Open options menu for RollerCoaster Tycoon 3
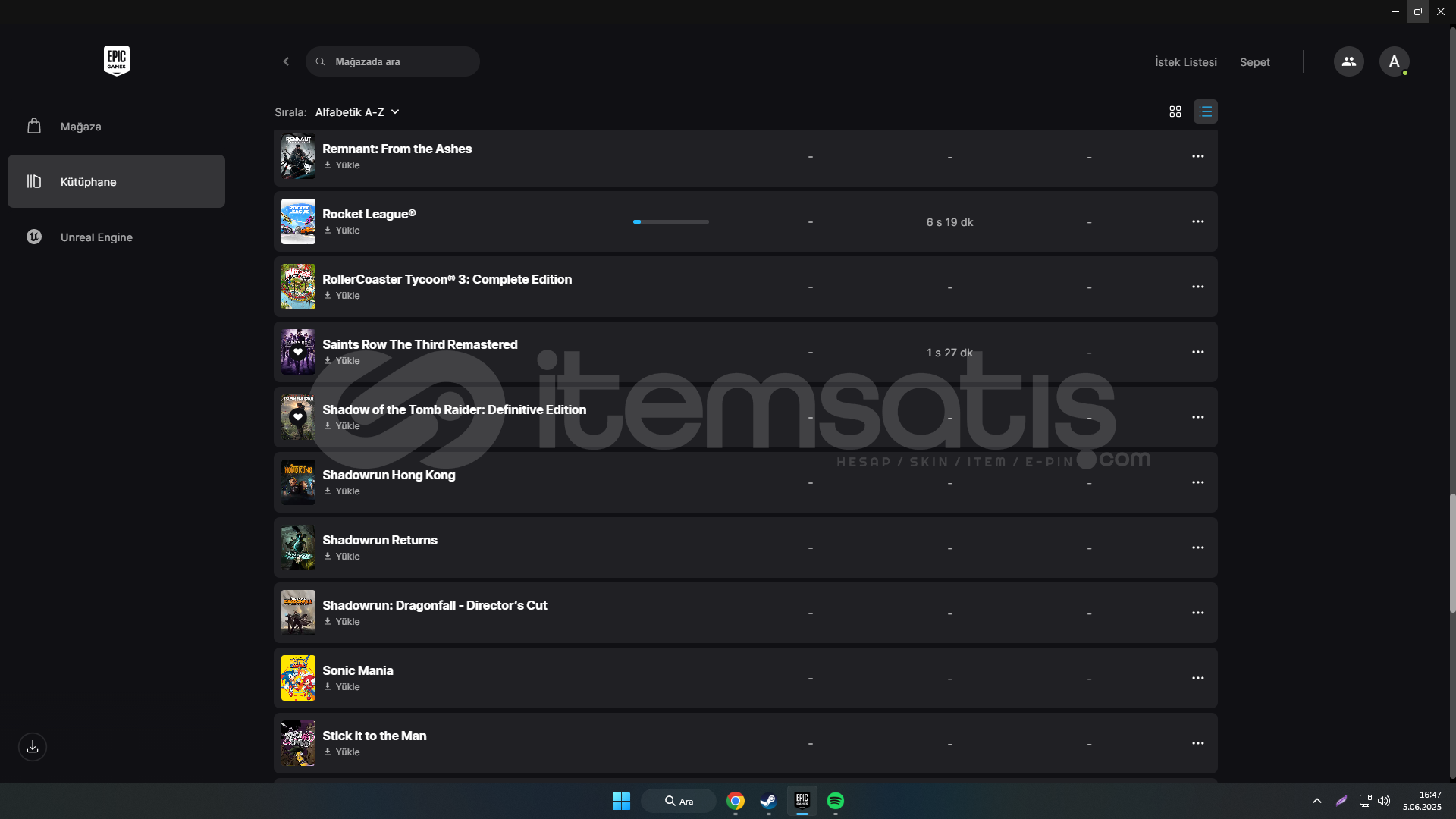Image resolution: width=1456 pixels, height=819 pixels. click(x=1197, y=287)
